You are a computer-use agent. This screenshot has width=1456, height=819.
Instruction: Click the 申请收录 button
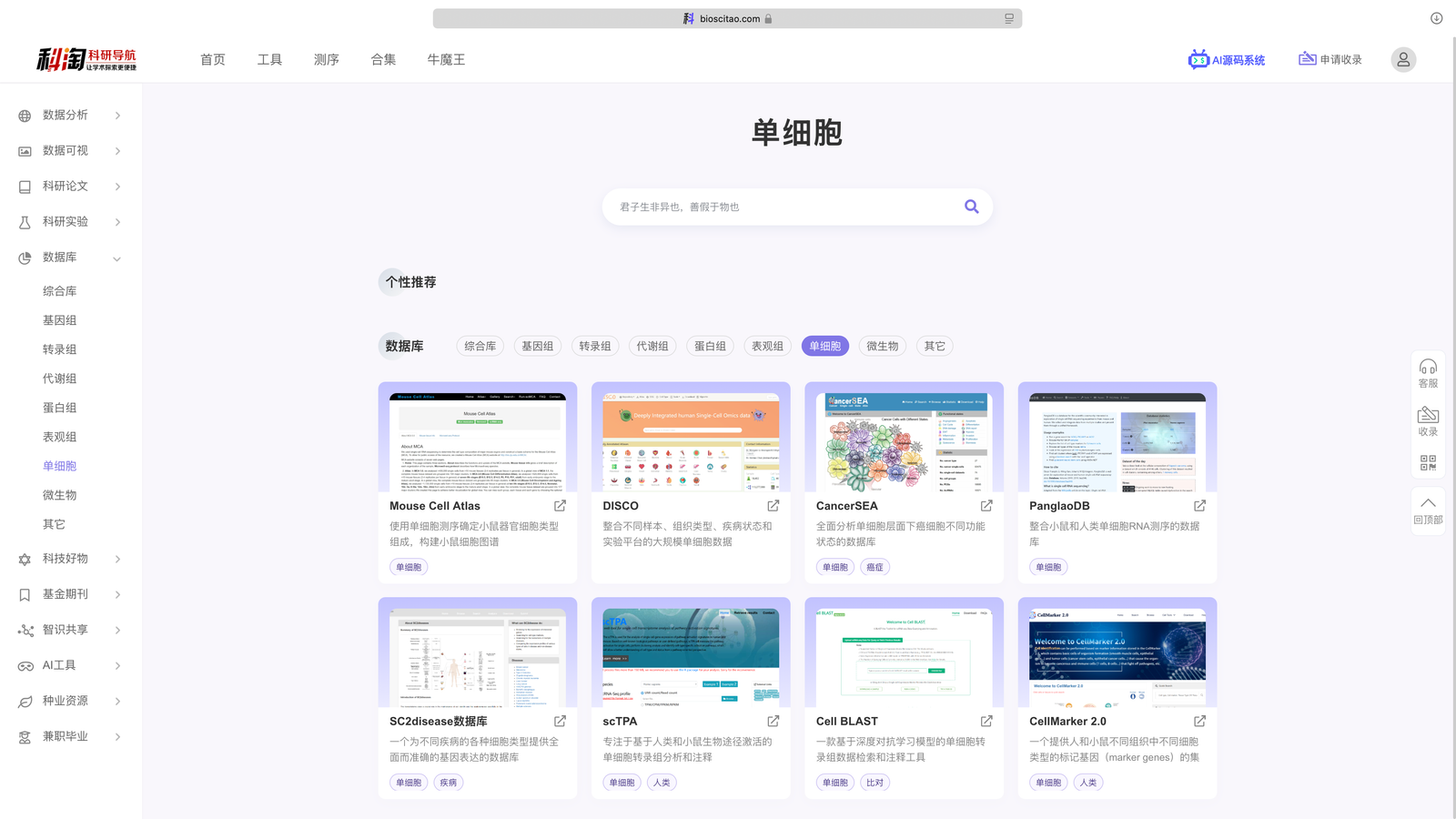[1330, 60]
